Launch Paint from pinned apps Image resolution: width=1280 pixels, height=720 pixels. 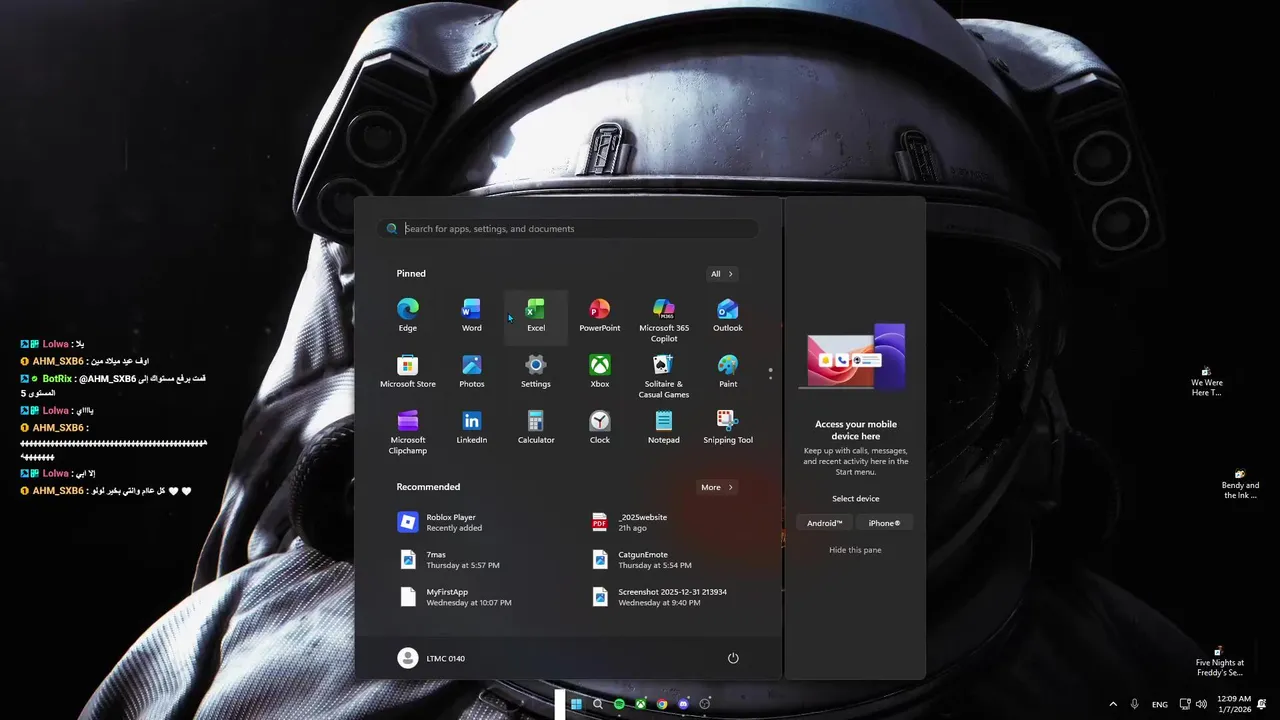[728, 371]
